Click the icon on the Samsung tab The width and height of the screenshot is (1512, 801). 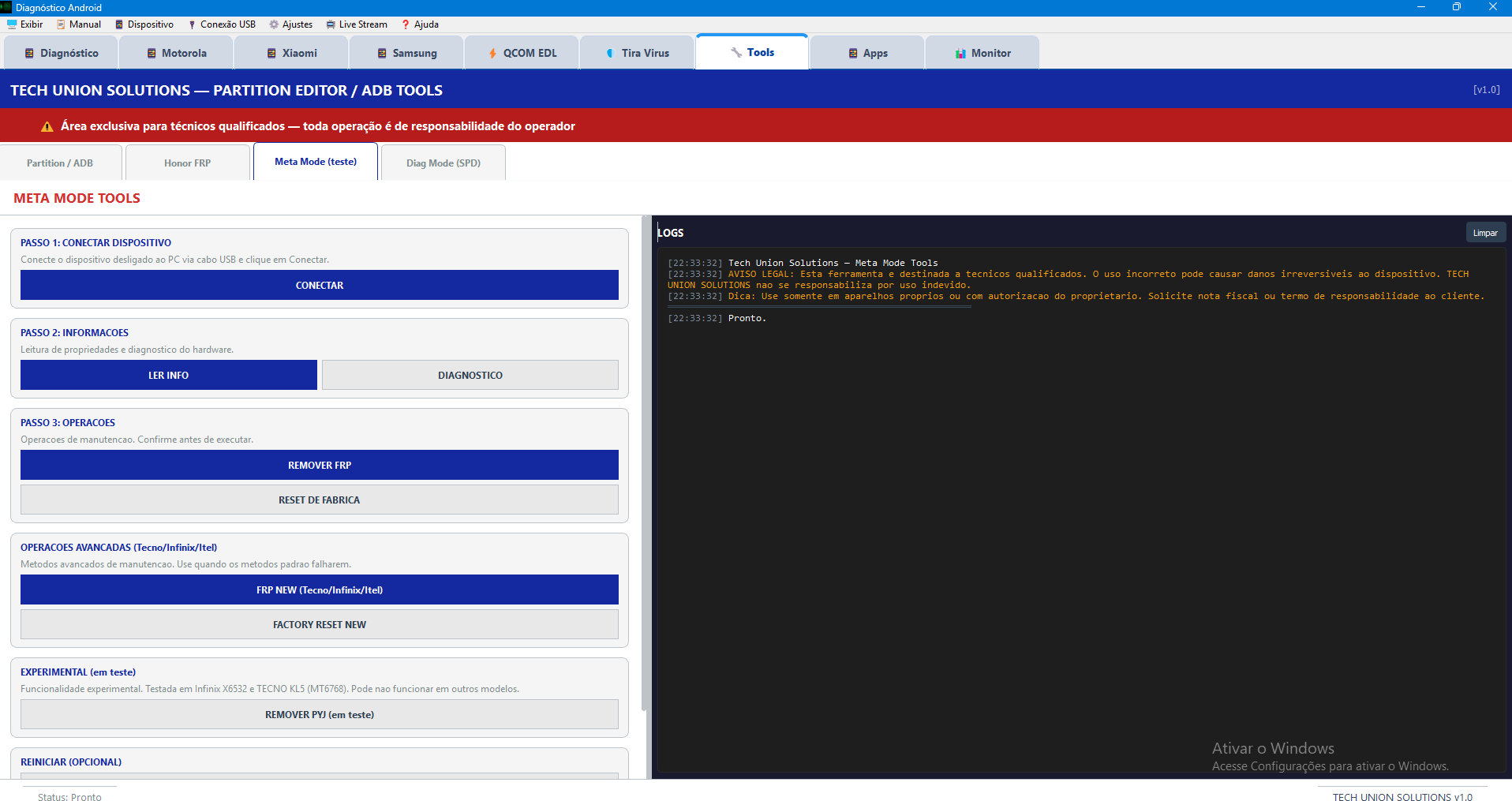[x=382, y=54]
